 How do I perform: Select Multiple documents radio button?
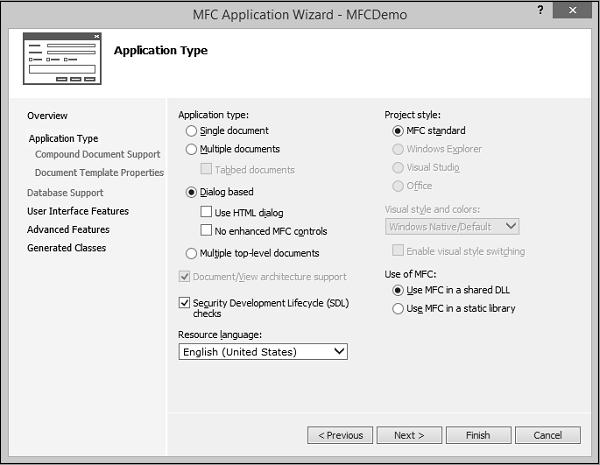(x=191, y=149)
